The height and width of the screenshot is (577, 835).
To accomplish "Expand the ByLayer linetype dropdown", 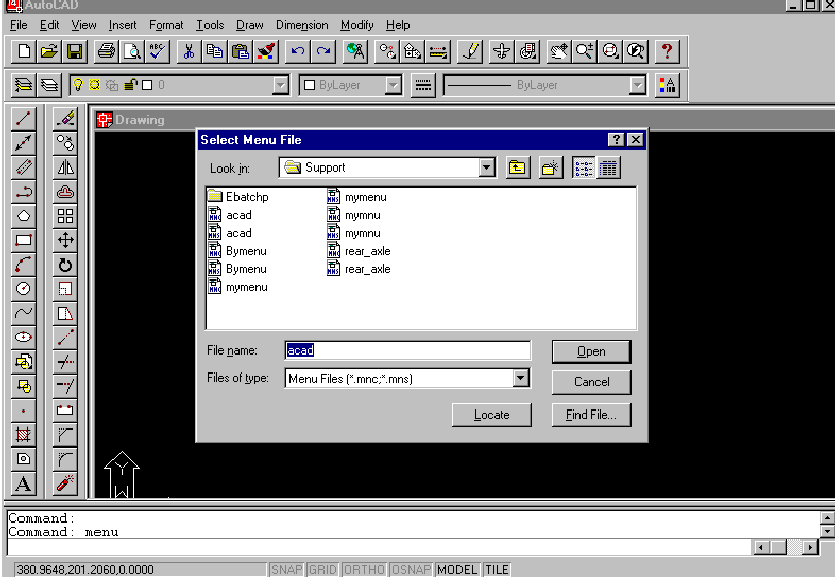I will point(637,85).
